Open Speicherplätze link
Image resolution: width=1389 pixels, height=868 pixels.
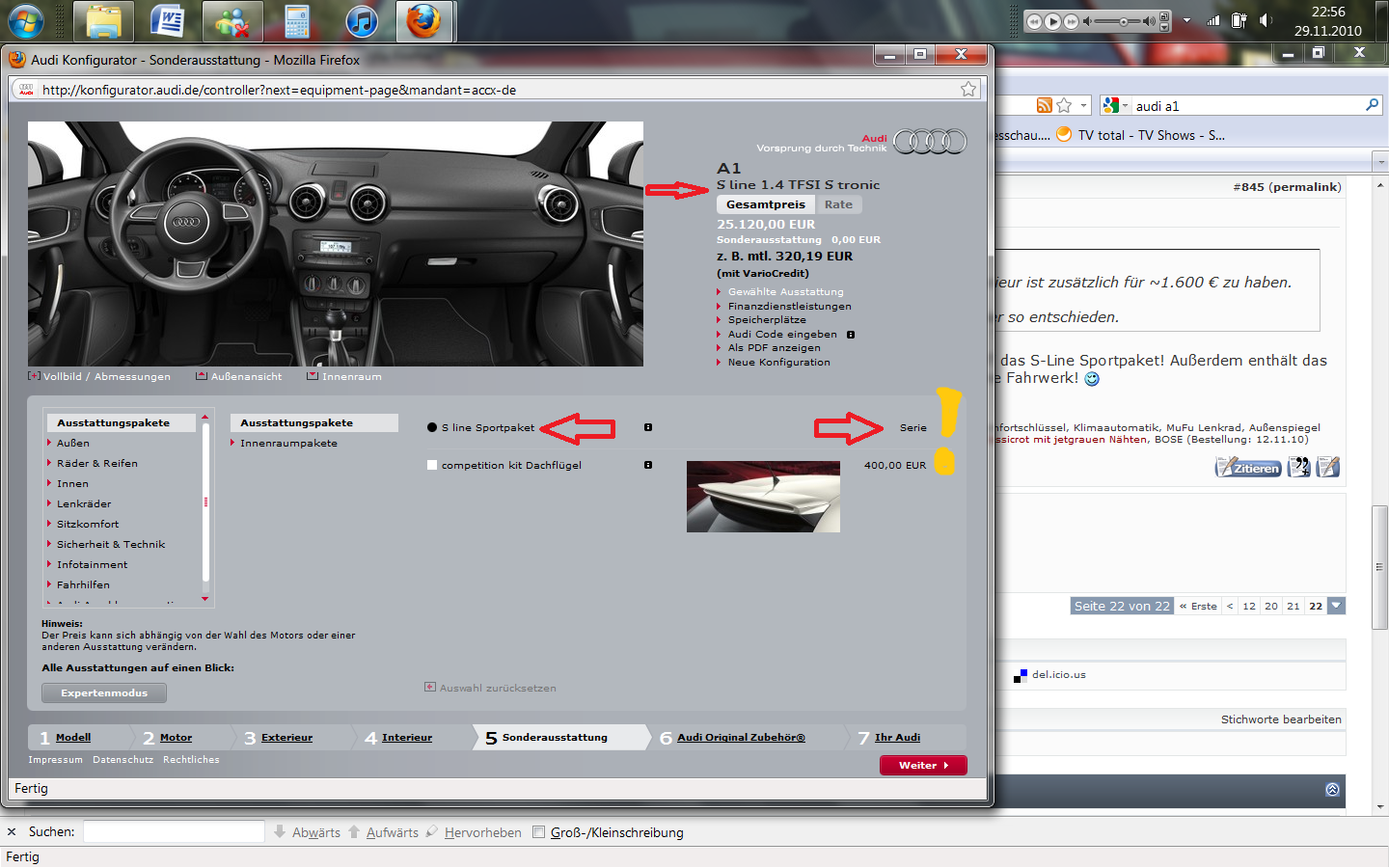pyautogui.click(x=767, y=319)
